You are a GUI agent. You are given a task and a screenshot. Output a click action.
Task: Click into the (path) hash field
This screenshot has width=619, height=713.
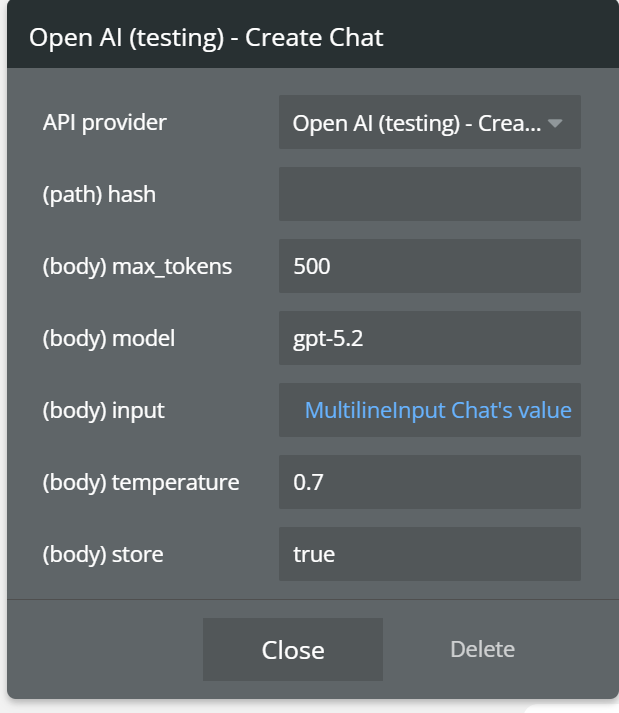(x=429, y=194)
